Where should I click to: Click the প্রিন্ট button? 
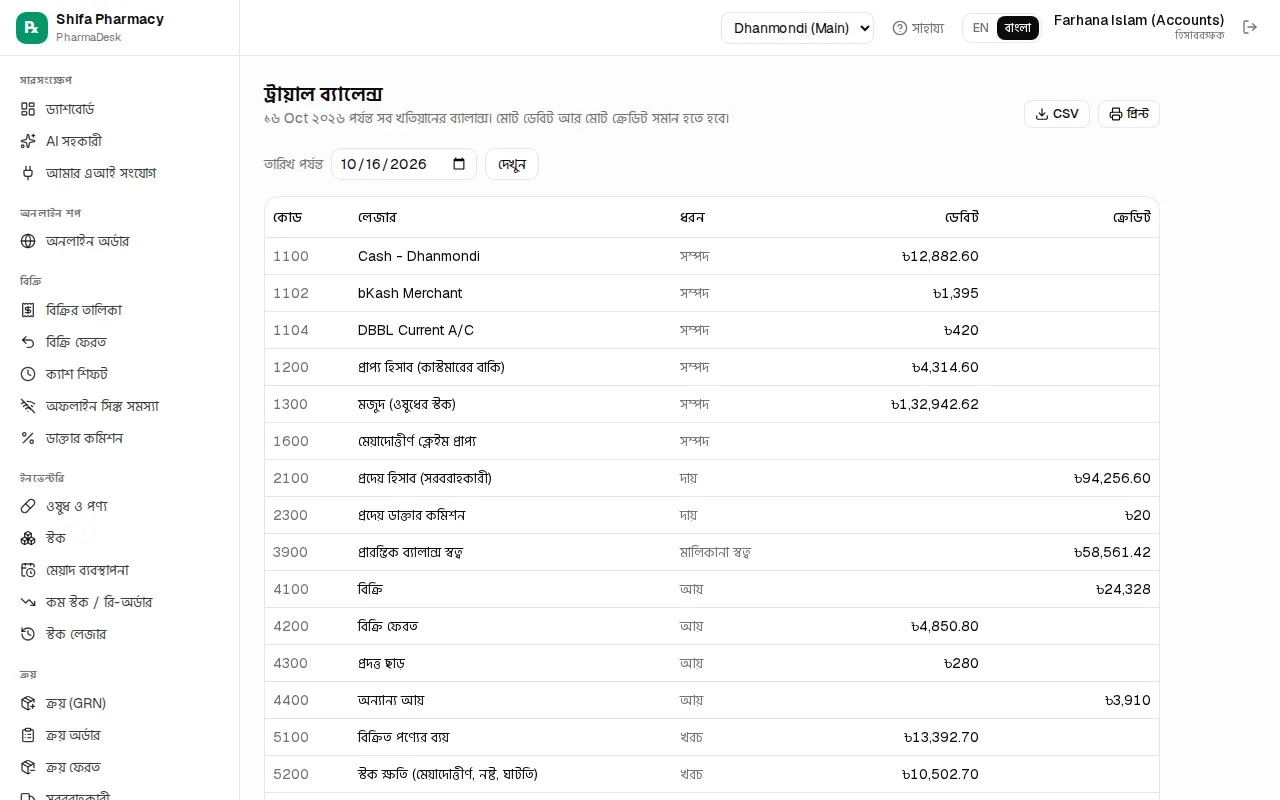(1129, 114)
